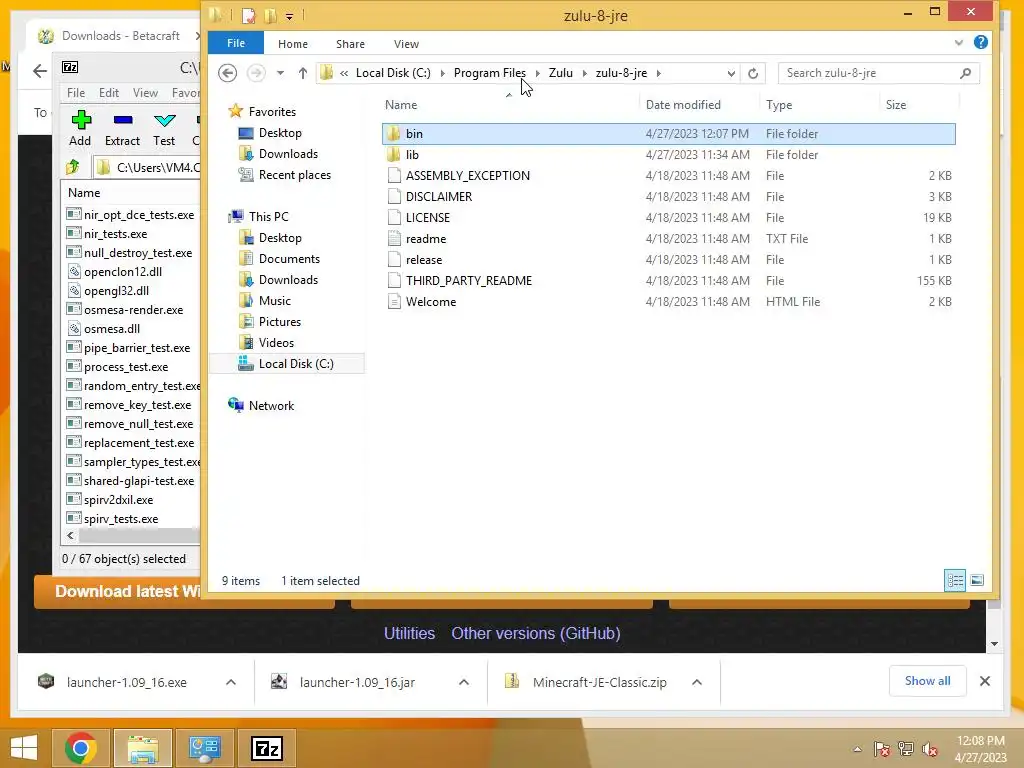Image resolution: width=1024 pixels, height=768 pixels.
Task: Go up one folder level
Action: click(302, 73)
